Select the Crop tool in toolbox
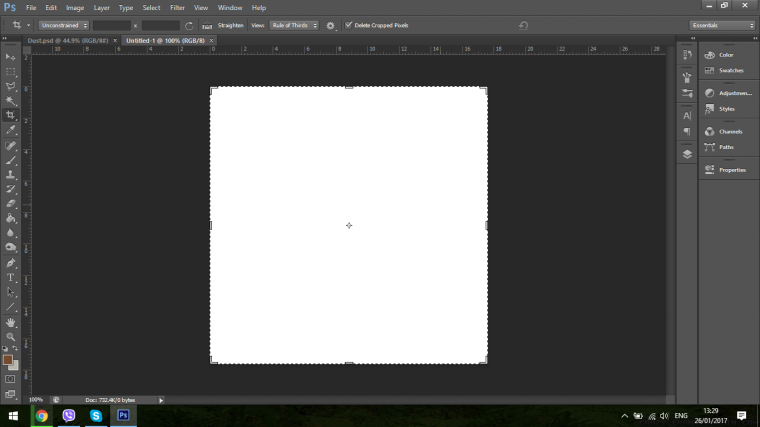This screenshot has height=427, width=760. pyautogui.click(x=10, y=115)
